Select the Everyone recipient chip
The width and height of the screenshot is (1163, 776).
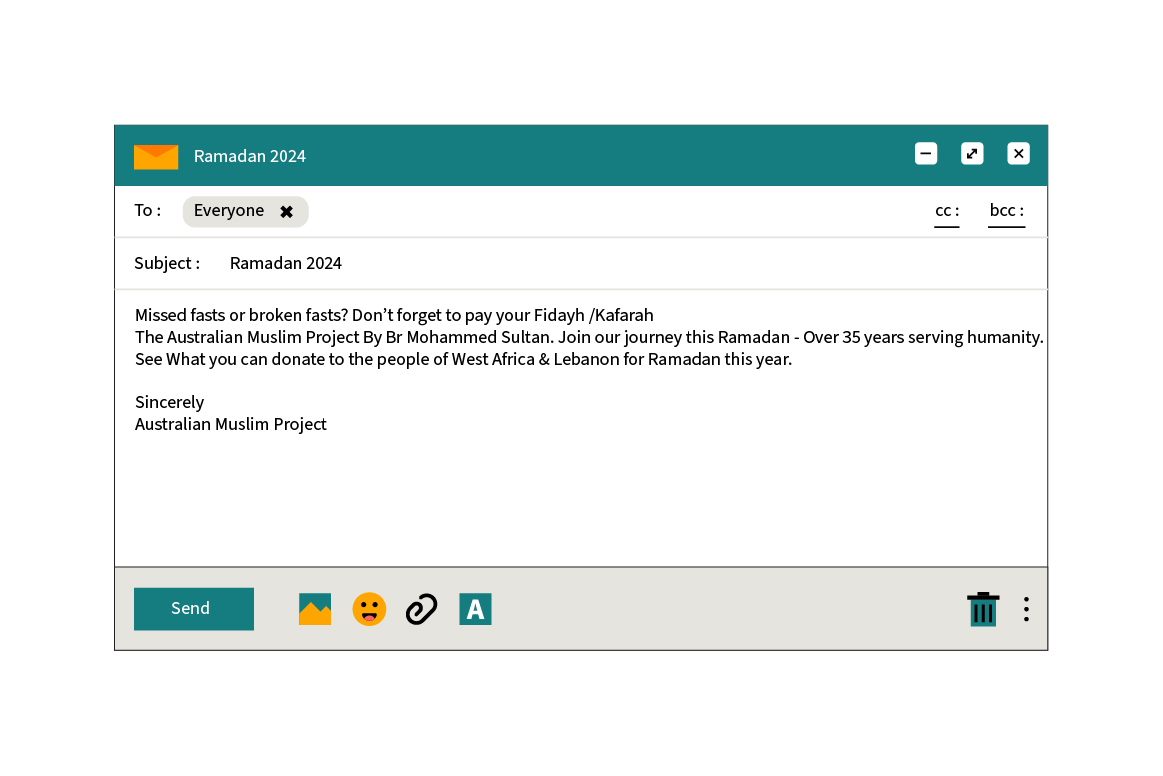(x=229, y=211)
